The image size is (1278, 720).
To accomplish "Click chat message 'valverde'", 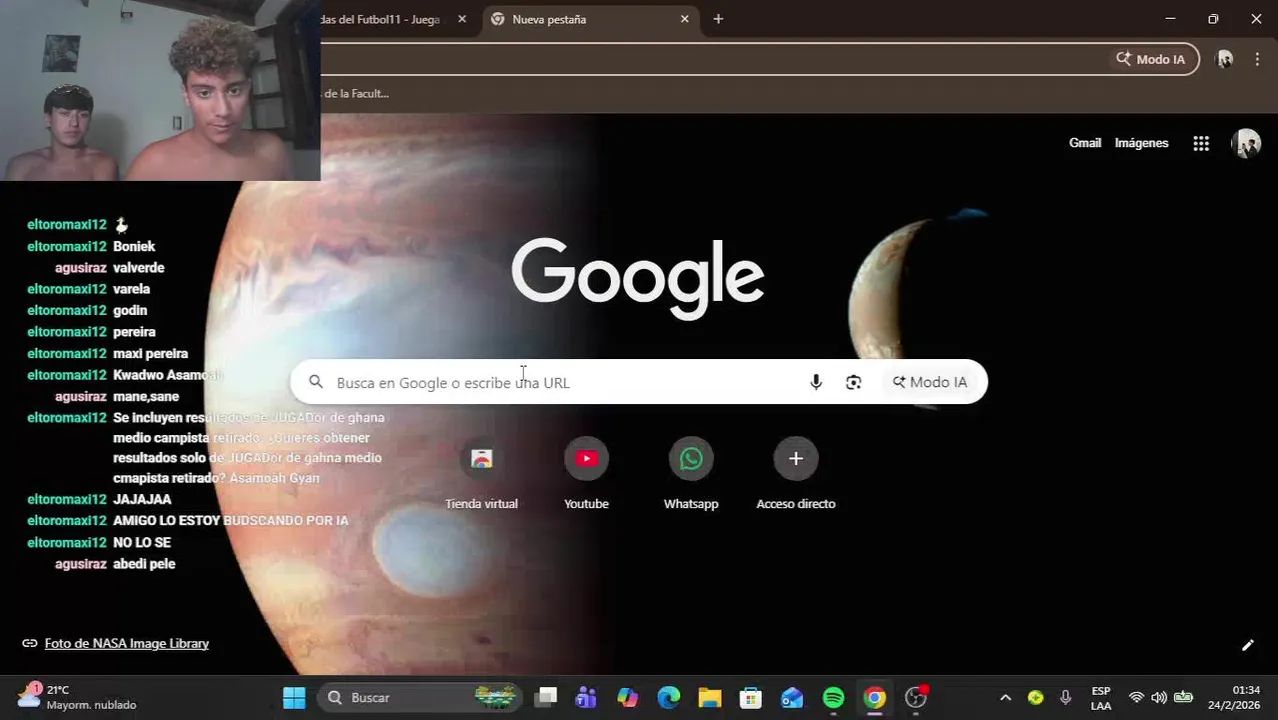I will (x=139, y=267).
